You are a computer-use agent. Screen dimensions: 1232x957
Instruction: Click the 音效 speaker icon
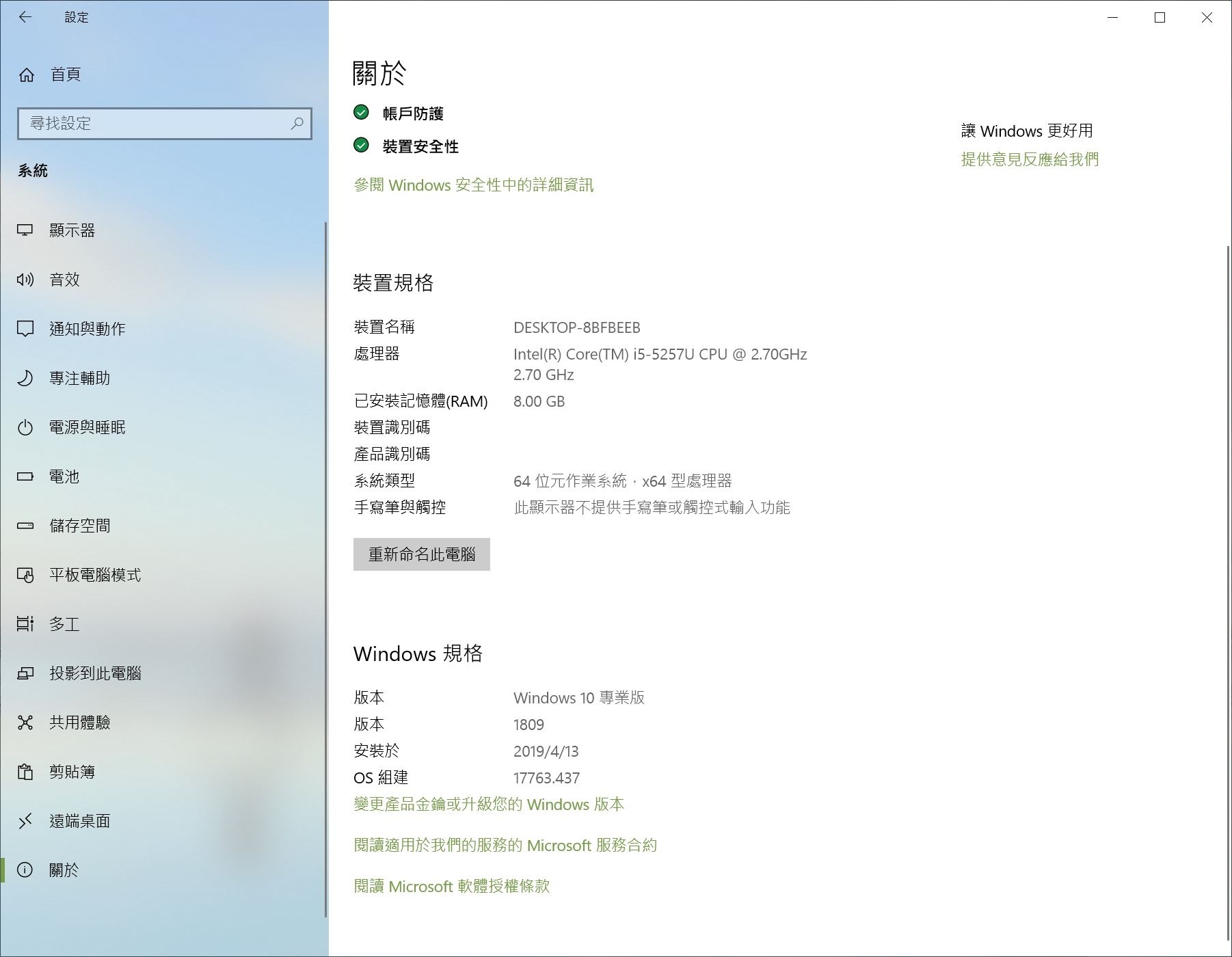(x=25, y=280)
